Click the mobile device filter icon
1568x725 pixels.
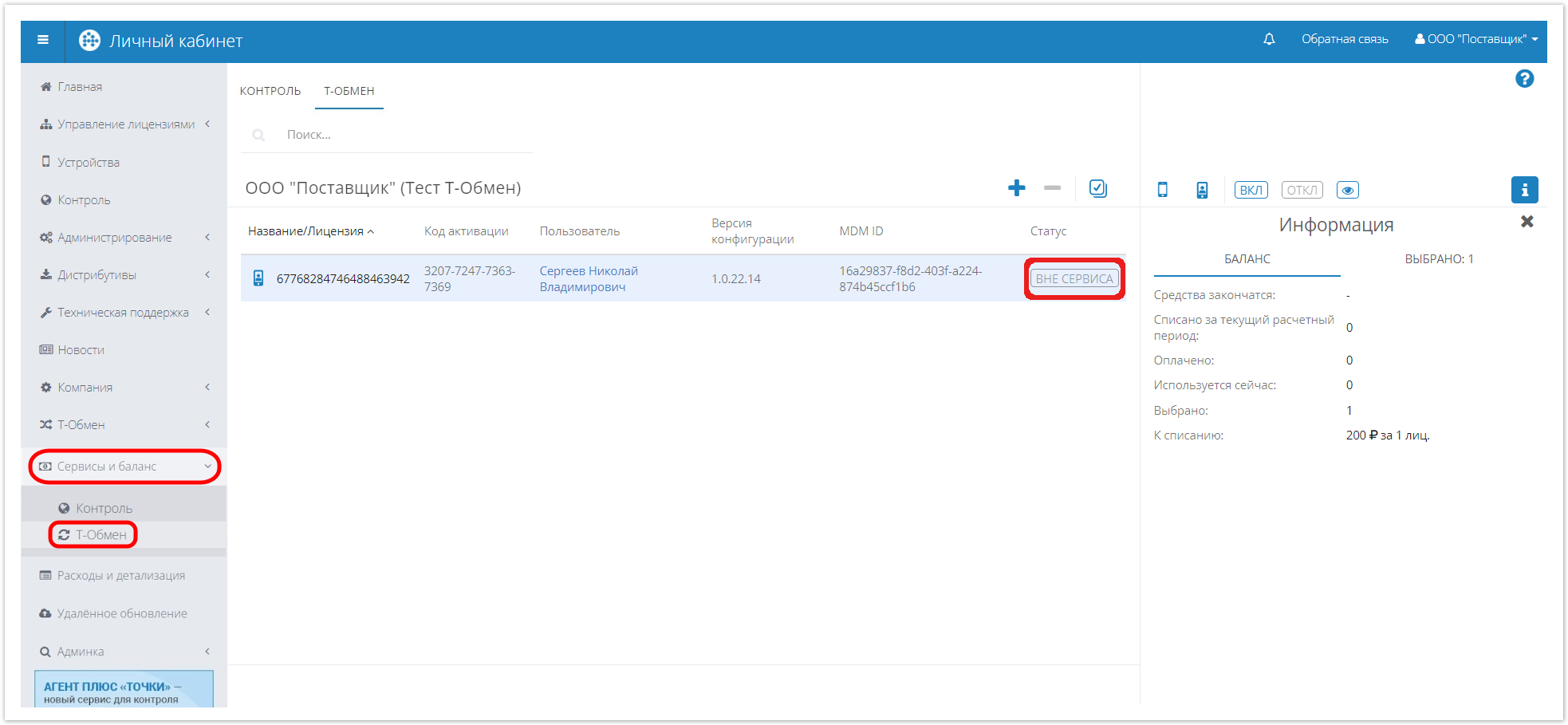pos(1162,190)
